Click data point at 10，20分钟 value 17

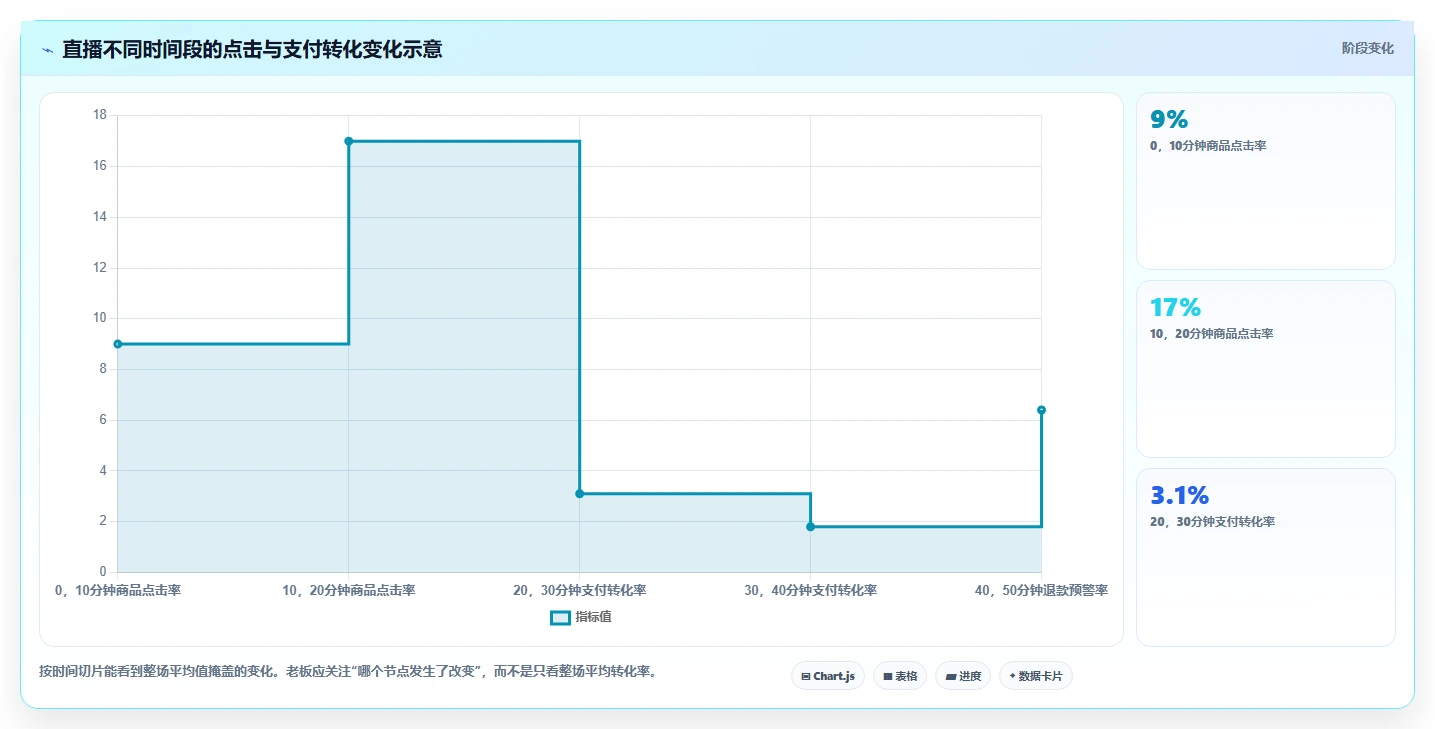(x=349, y=141)
